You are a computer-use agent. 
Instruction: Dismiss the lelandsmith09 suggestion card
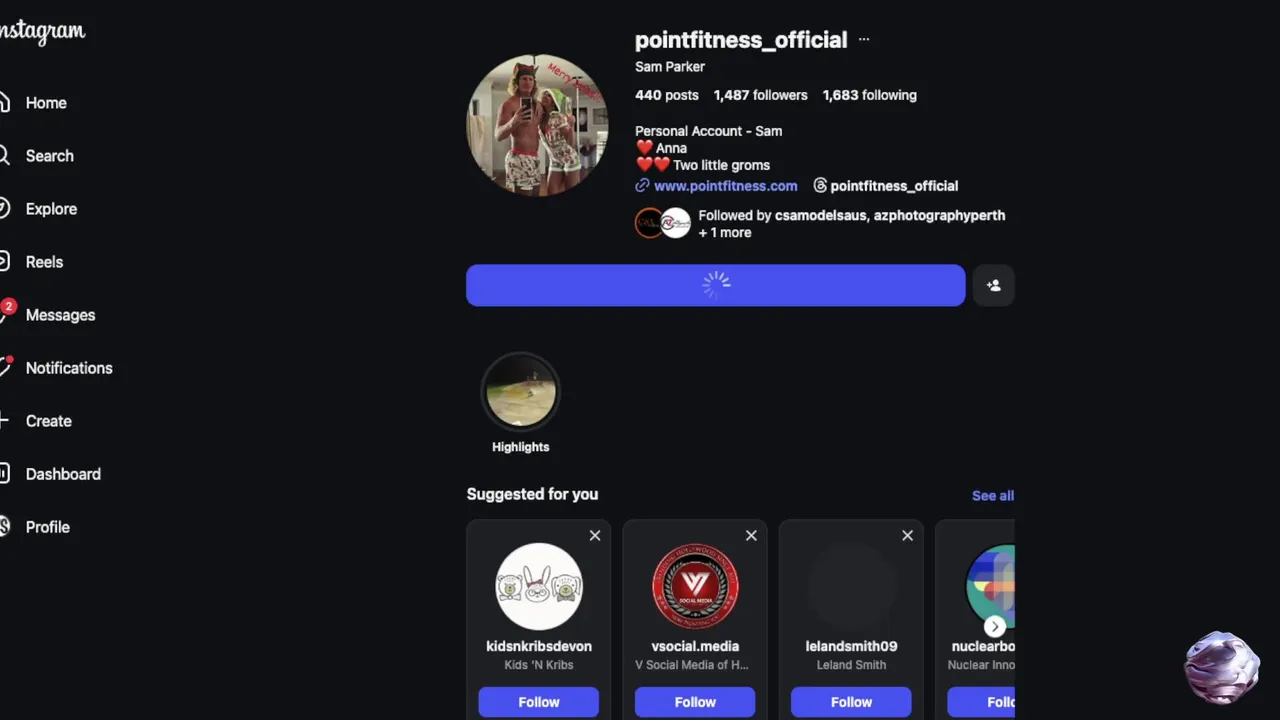click(x=907, y=536)
